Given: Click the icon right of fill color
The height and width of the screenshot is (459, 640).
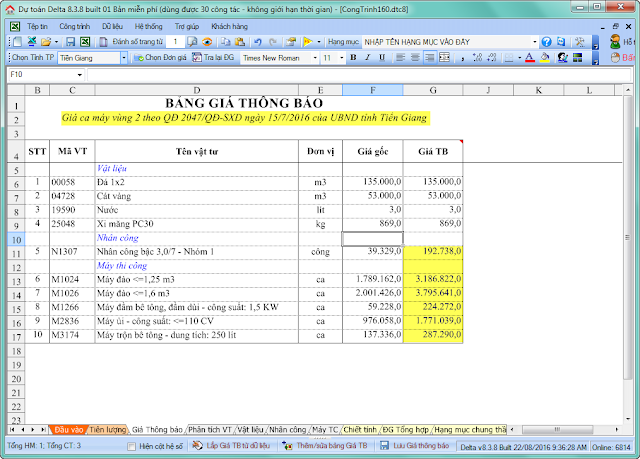Looking at the screenshot, I should (563, 58).
